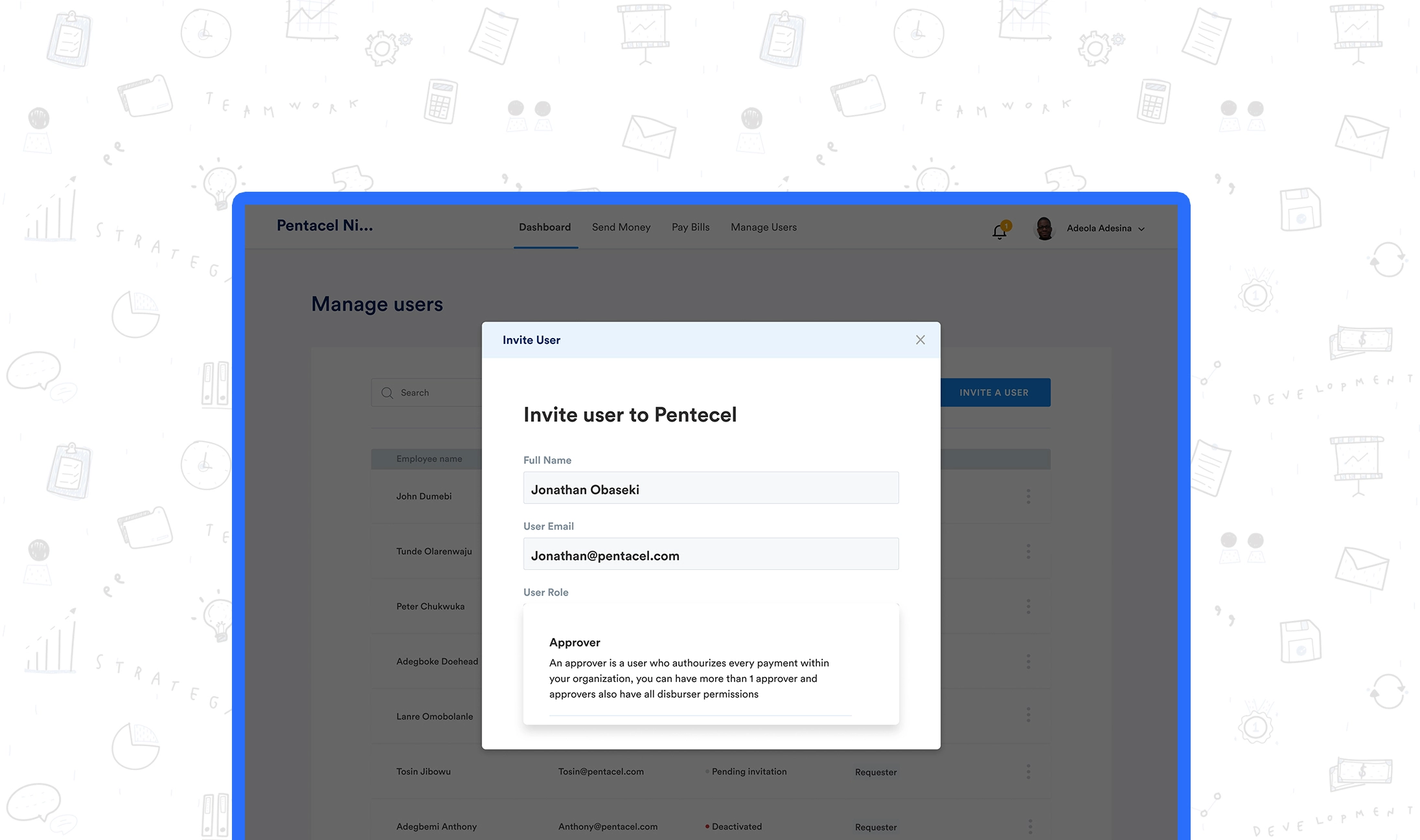1420x840 pixels.
Task: Click Adeola Adesina's profile avatar
Action: (1044, 229)
